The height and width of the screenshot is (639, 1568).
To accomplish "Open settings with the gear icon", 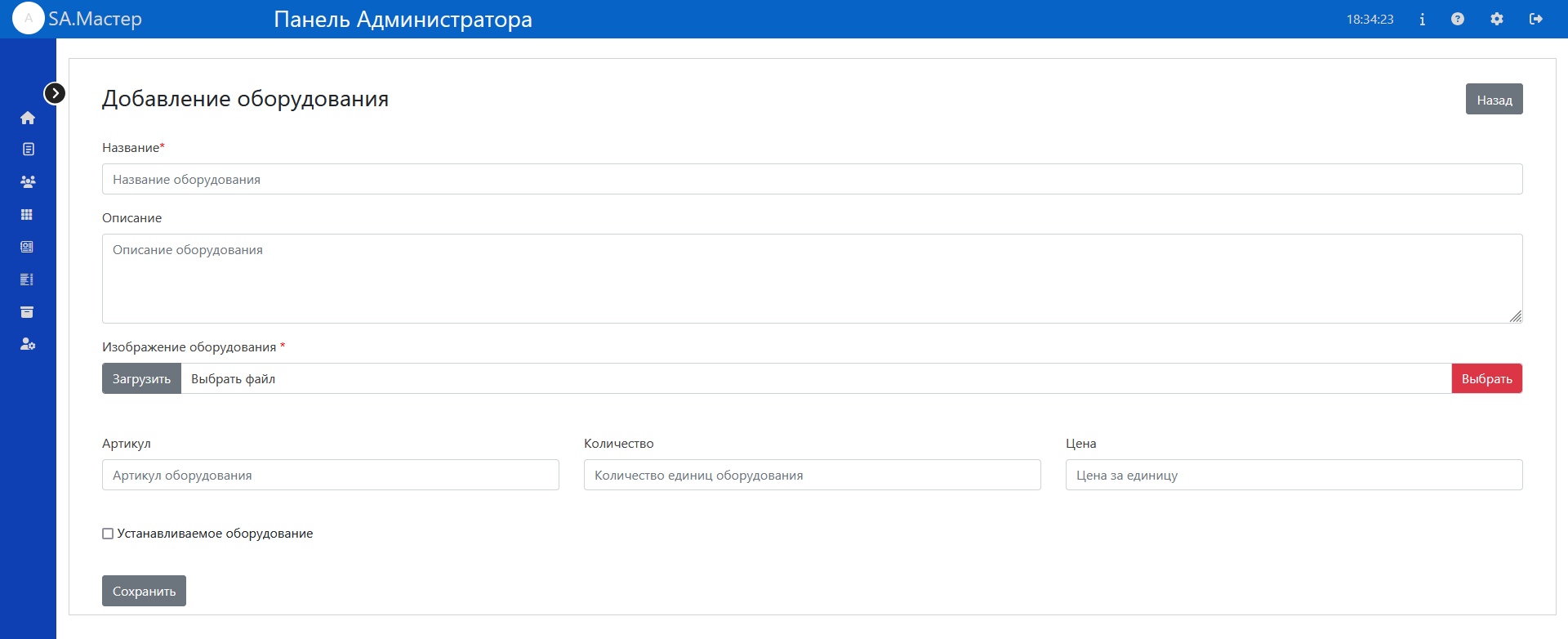I will coord(1496,19).
